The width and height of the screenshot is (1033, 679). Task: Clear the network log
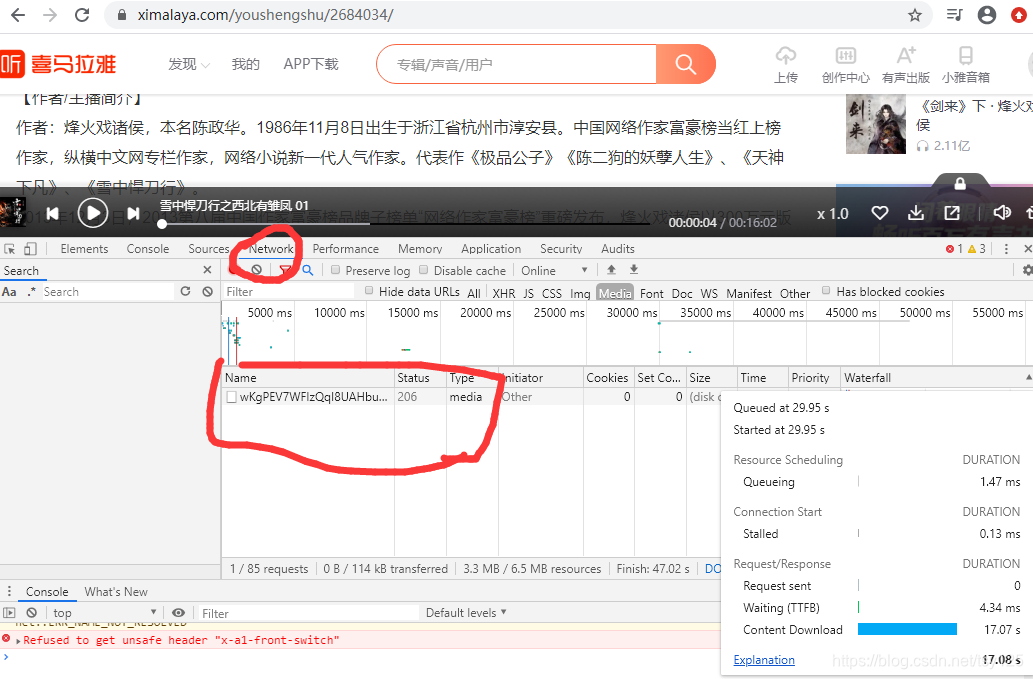pos(257,270)
